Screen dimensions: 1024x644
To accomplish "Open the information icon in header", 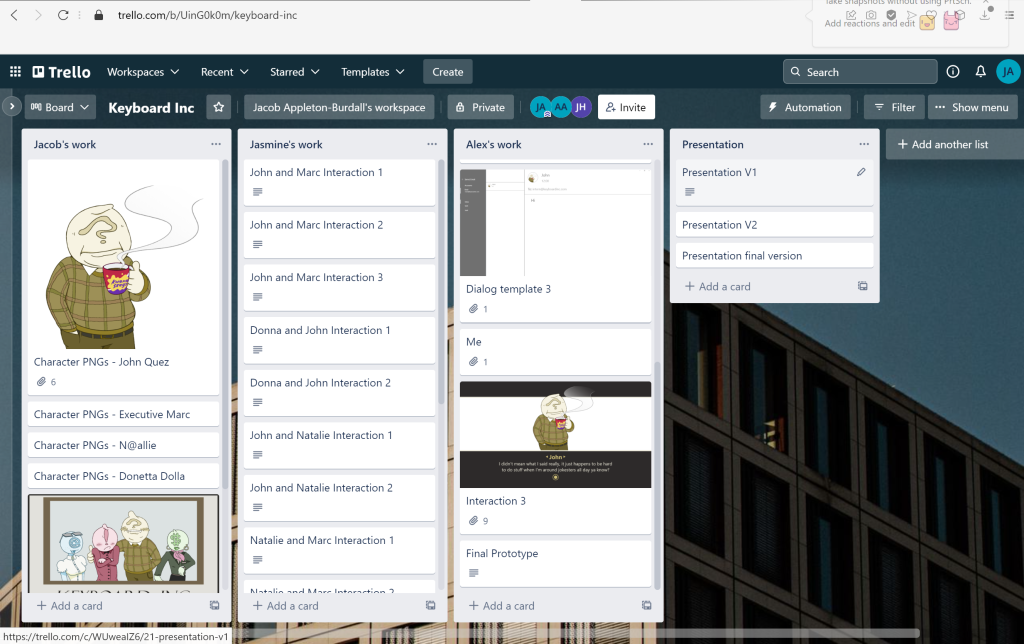I will point(952,72).
